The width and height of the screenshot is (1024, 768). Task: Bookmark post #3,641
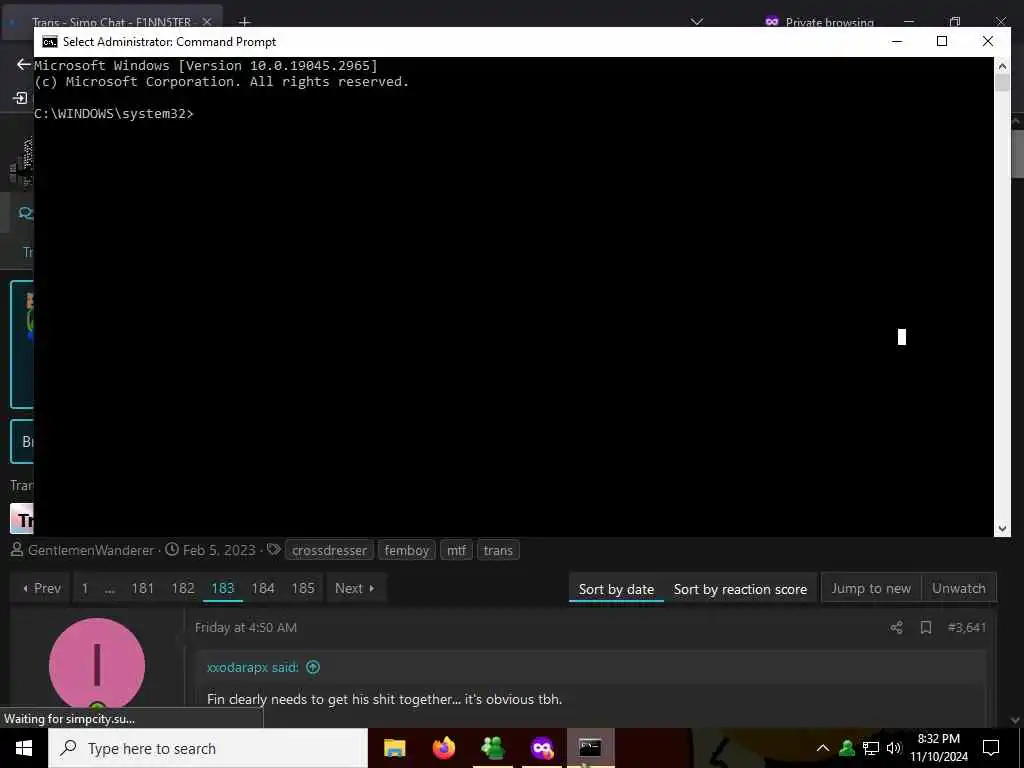click(925, 628)
